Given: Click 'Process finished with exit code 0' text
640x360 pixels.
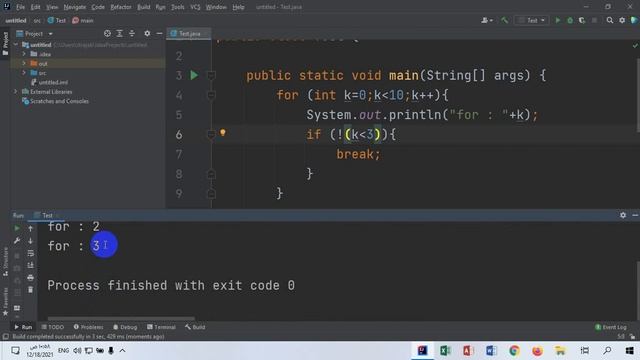Looking at the screenshot, I should click(171, 285).
